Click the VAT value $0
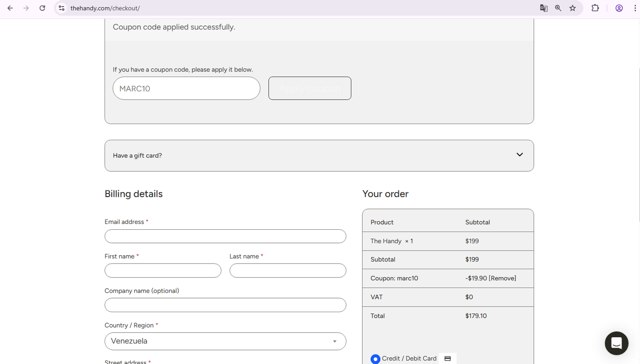The height and width of the screenshot is (364, 640). point(469,297)
